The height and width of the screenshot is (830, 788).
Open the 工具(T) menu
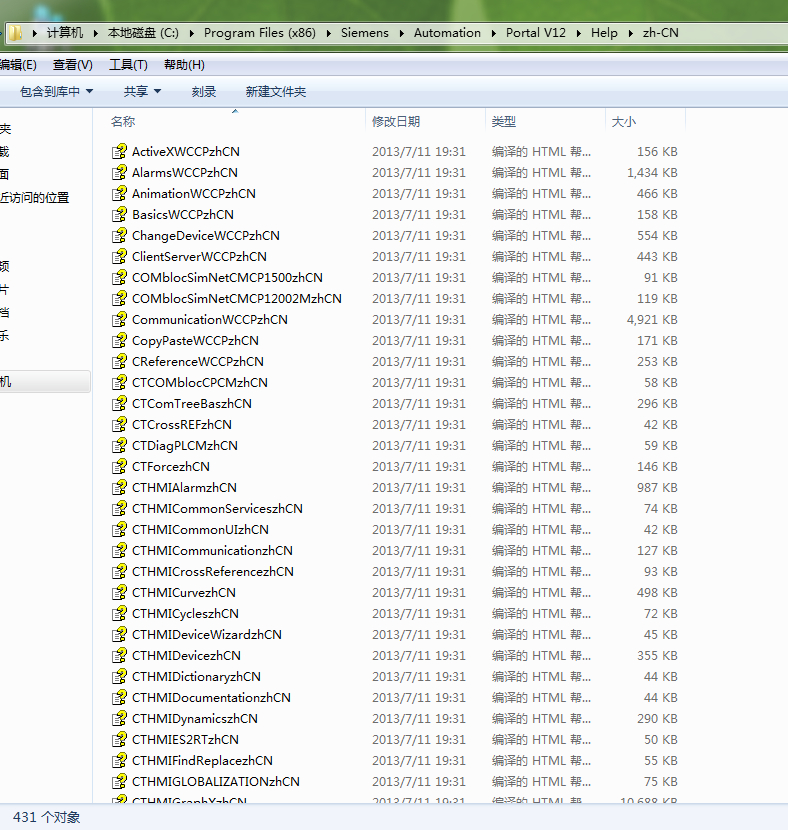(128, 65)
